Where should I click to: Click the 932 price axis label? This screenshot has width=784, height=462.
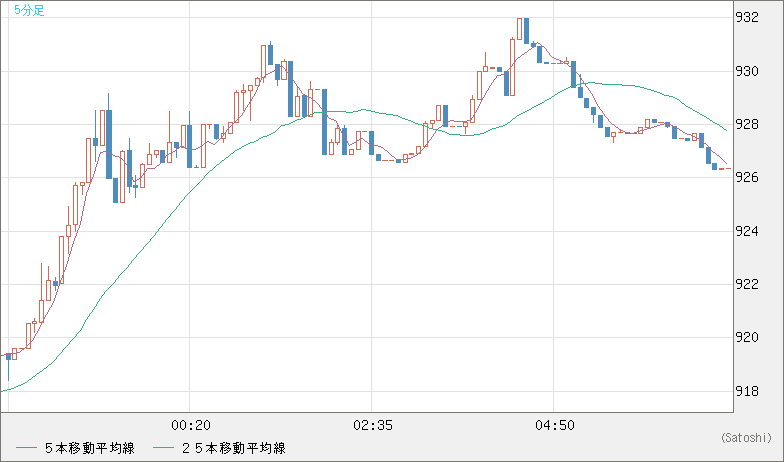[746, 18]
